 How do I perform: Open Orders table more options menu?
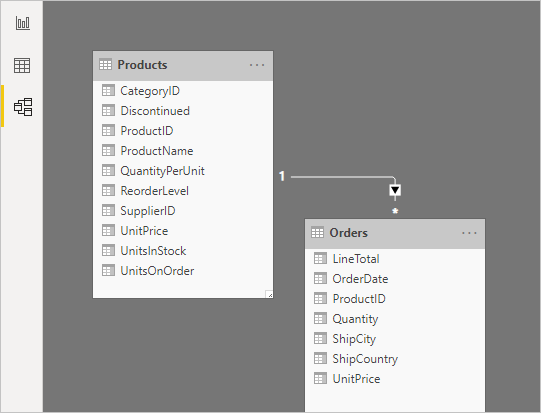[x=469, y=233]
